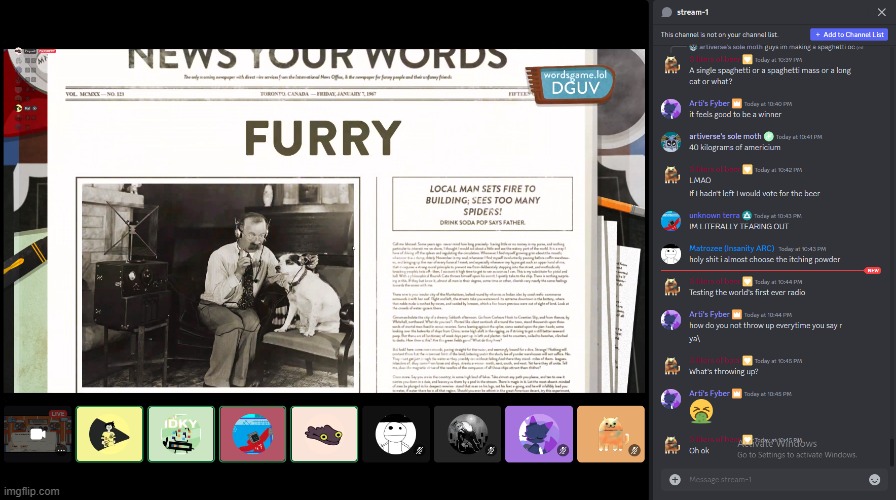Click Arti's Fyber avatar beside 'it feels good' message
896x500 pixels.
(x=671, y=109)
